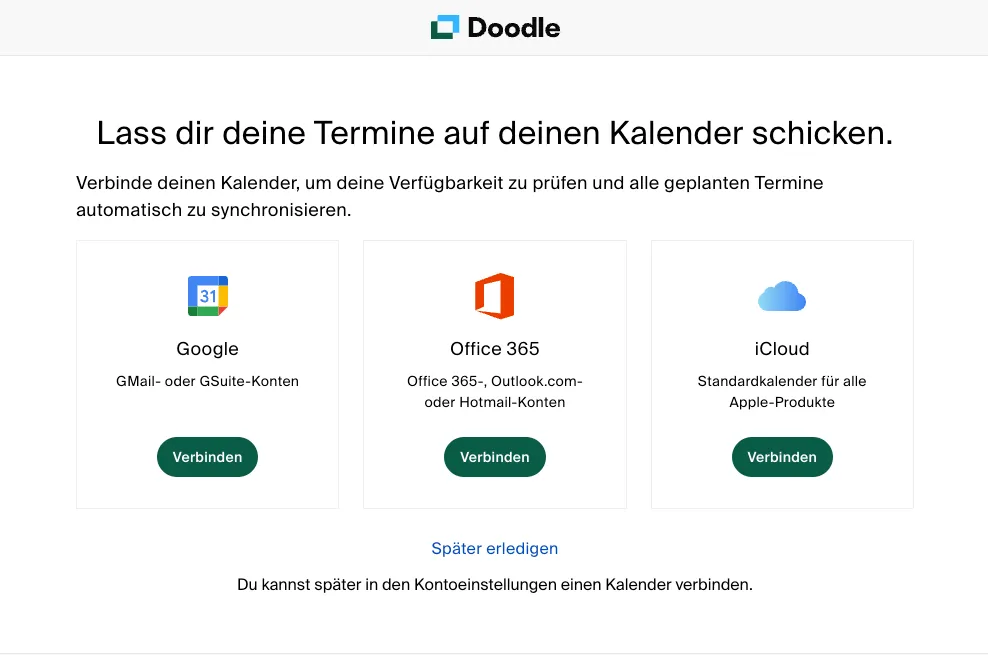
Task: Click the Standardkalender für Apple-Produkte description
Action: [782, 392]
